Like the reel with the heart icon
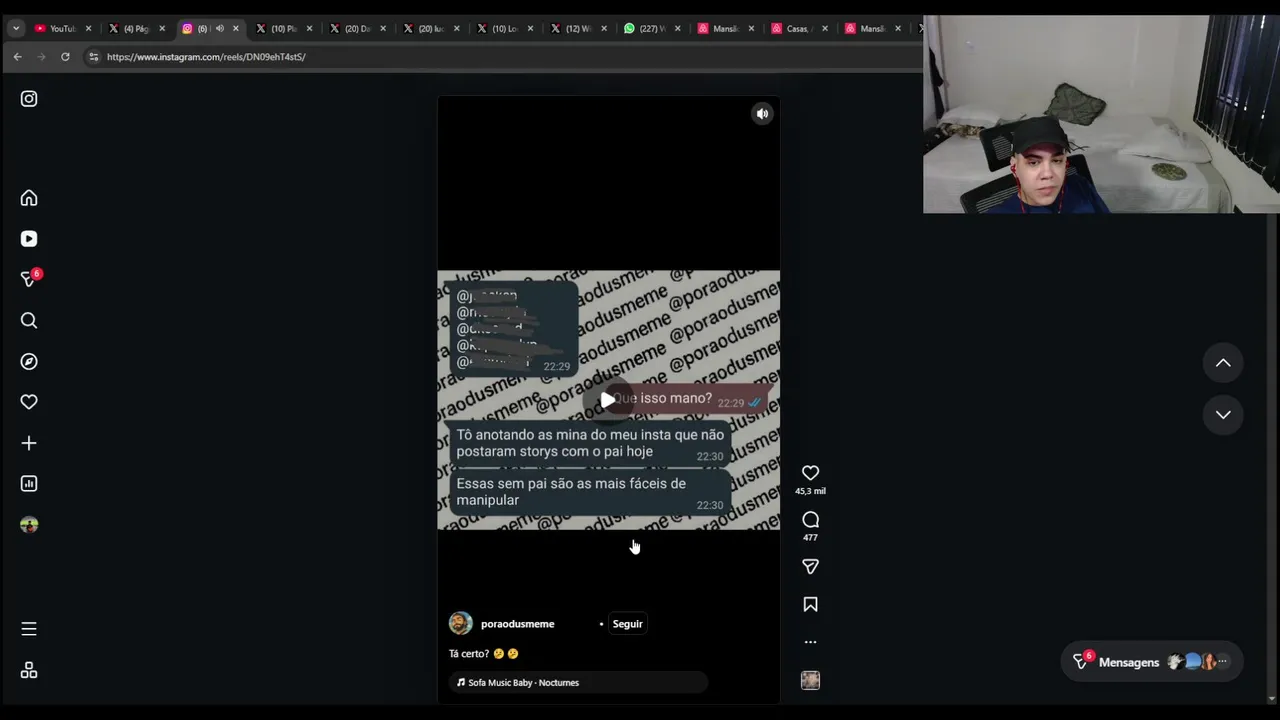This screenshot has height=720, width=1280. pyautogui.click(x=810, y=473)
